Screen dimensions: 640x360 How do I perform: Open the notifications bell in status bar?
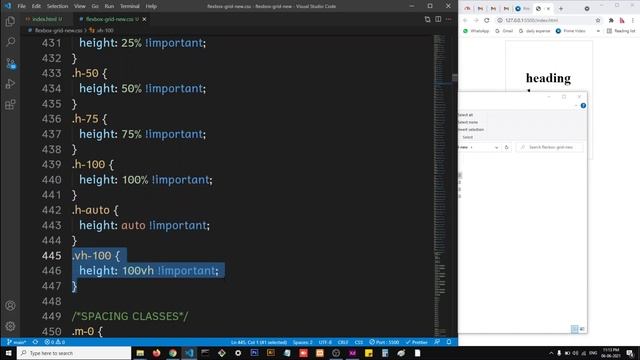(x=449, y=342)
